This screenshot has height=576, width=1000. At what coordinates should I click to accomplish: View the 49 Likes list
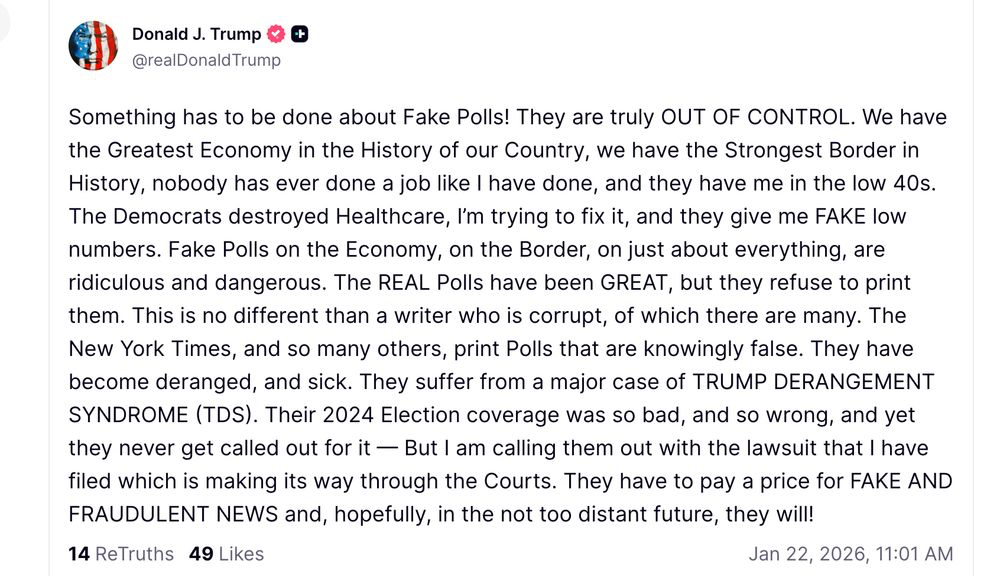point(226,553)
